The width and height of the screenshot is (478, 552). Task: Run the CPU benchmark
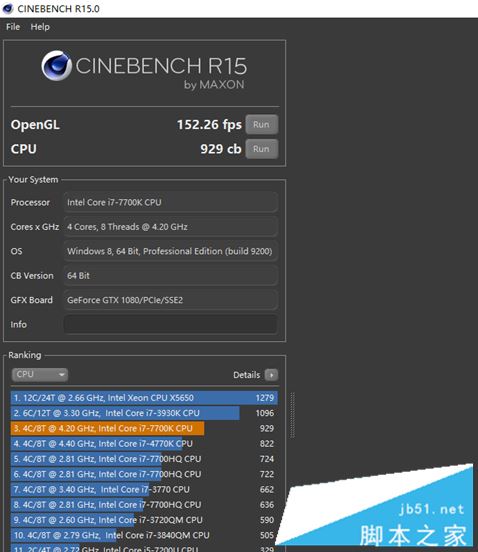click(x=262, y=149)
